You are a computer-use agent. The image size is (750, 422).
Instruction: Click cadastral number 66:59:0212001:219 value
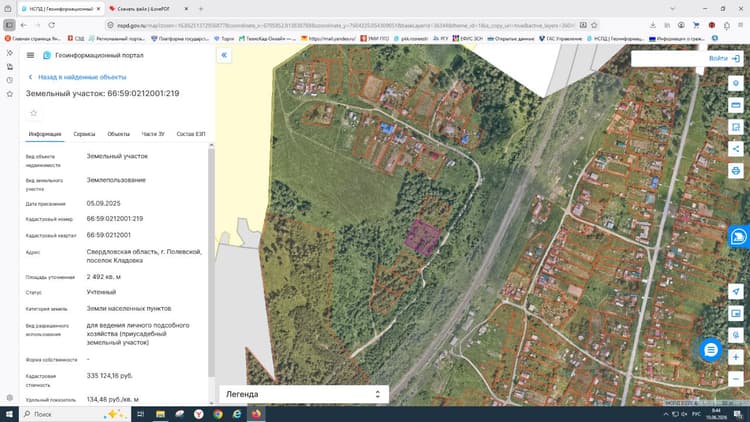[x=115, y=219]
